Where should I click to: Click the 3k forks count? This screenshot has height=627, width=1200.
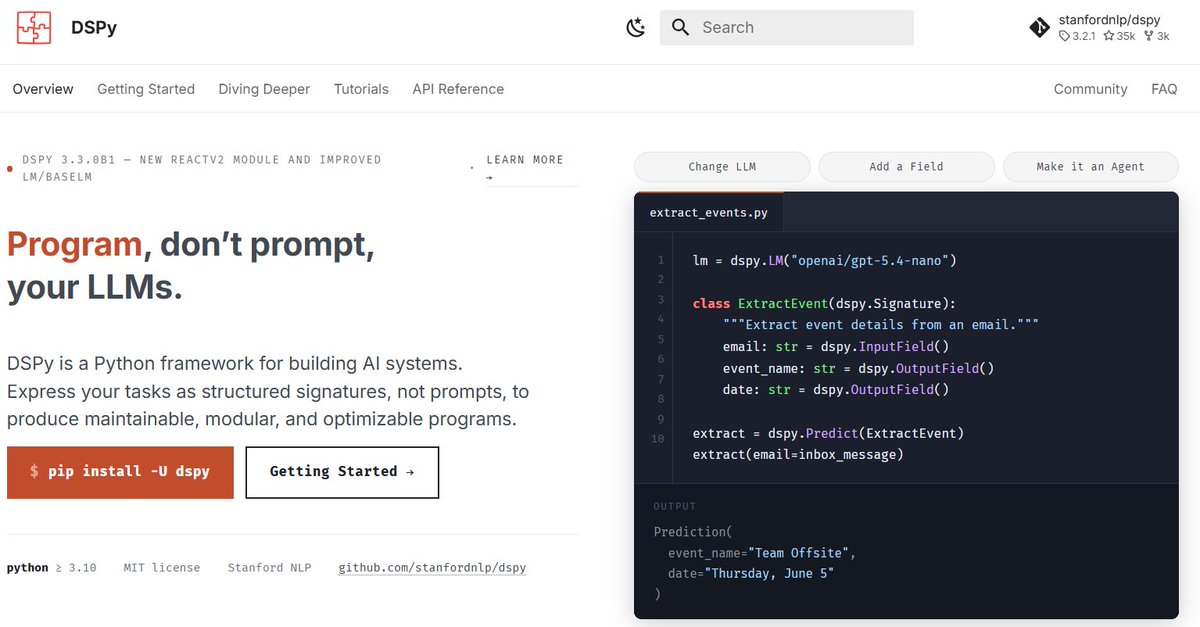pos(1155,36)
